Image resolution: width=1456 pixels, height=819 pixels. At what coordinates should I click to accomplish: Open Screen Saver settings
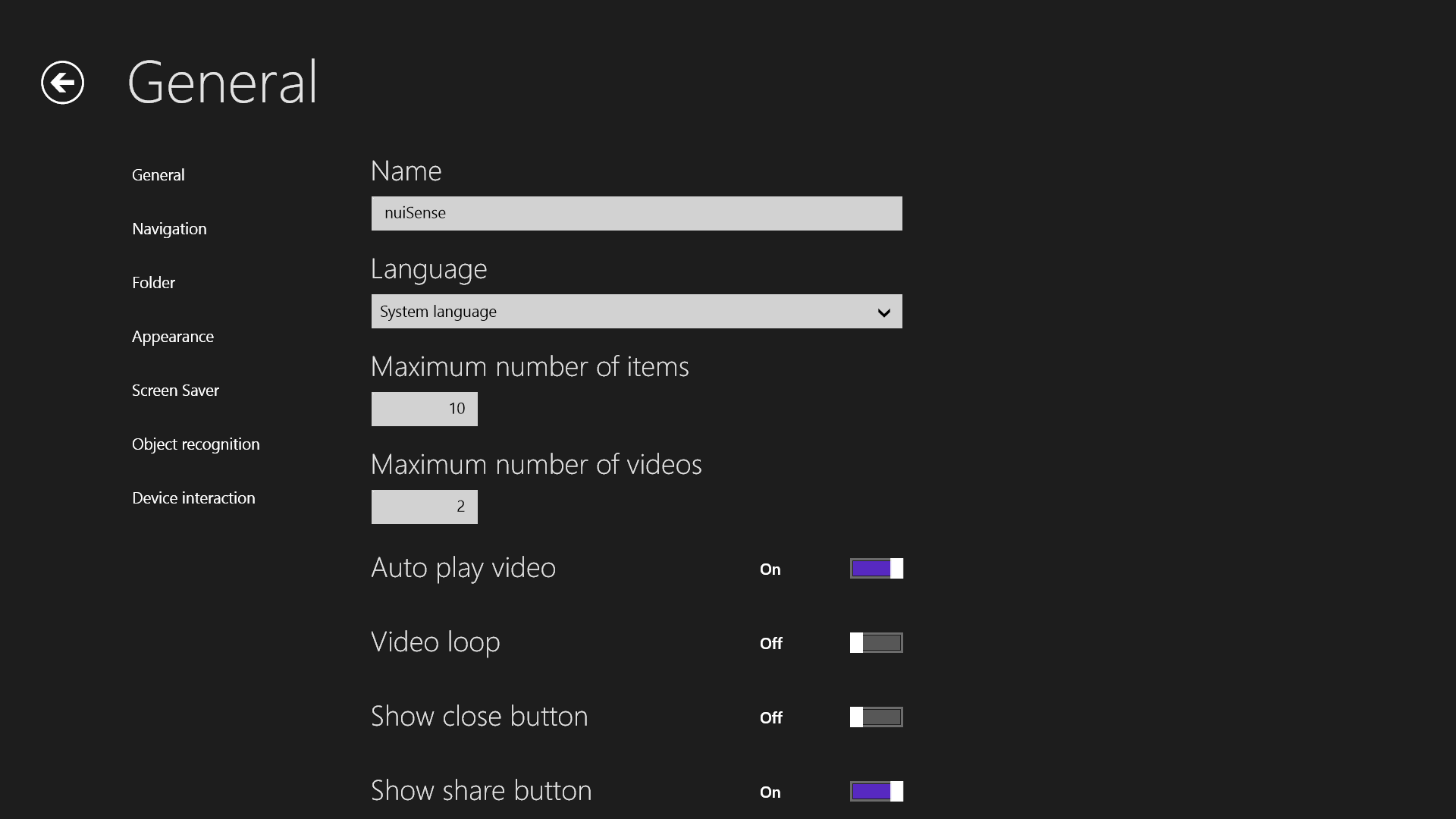tap(175, 391)
